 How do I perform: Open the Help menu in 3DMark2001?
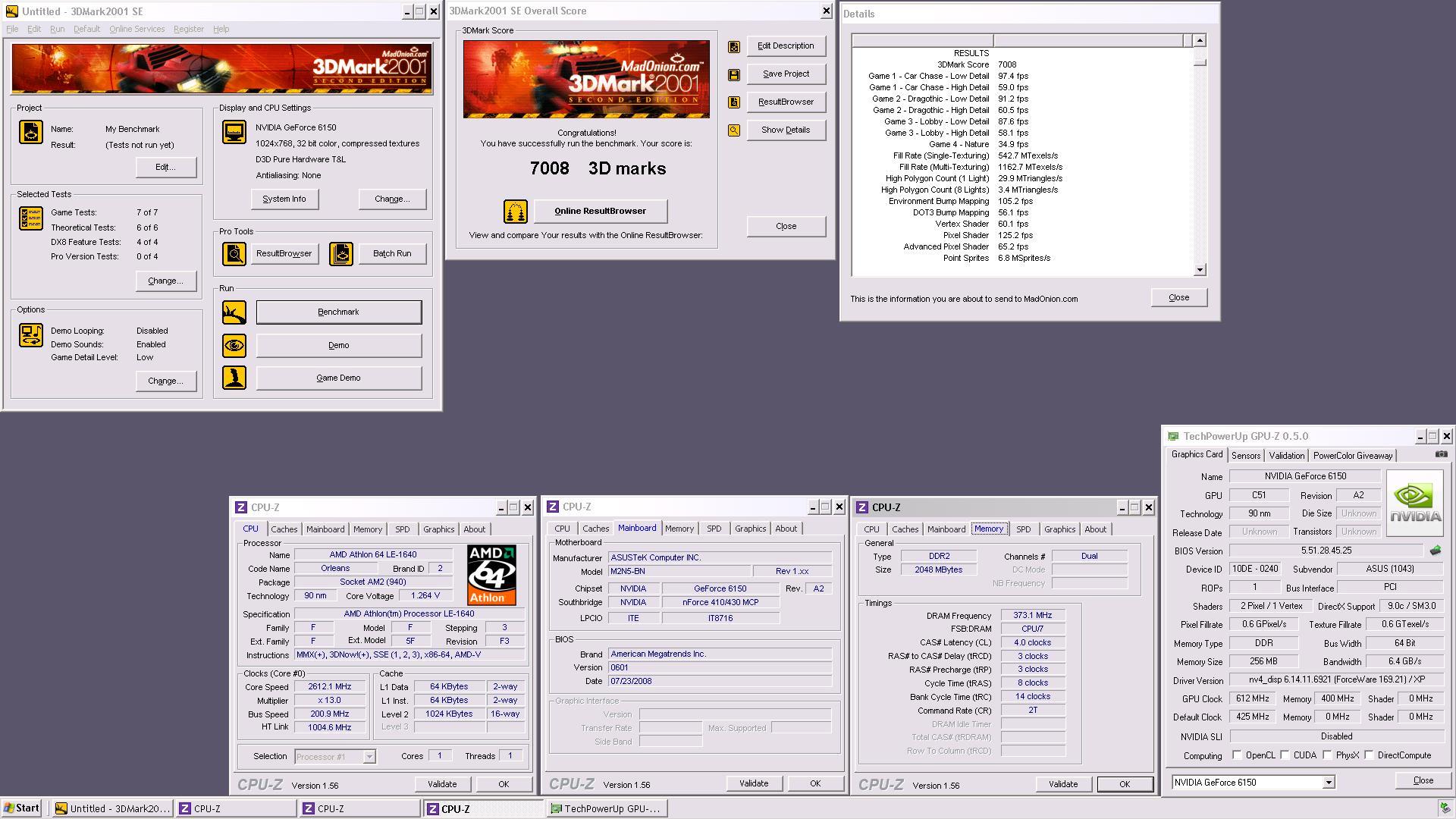[221, 29]
